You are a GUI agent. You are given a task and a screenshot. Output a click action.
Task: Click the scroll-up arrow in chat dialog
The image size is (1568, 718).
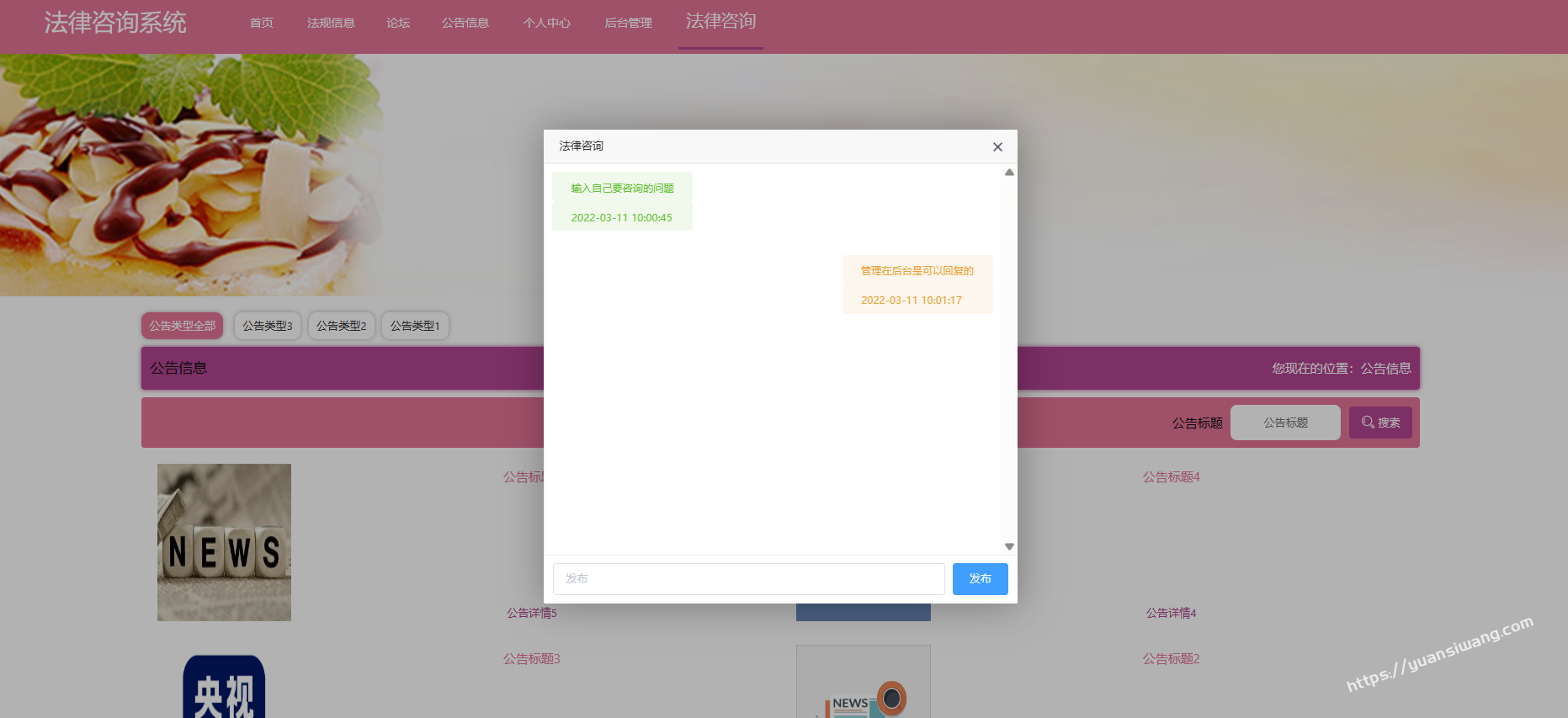pos(1009,173)
